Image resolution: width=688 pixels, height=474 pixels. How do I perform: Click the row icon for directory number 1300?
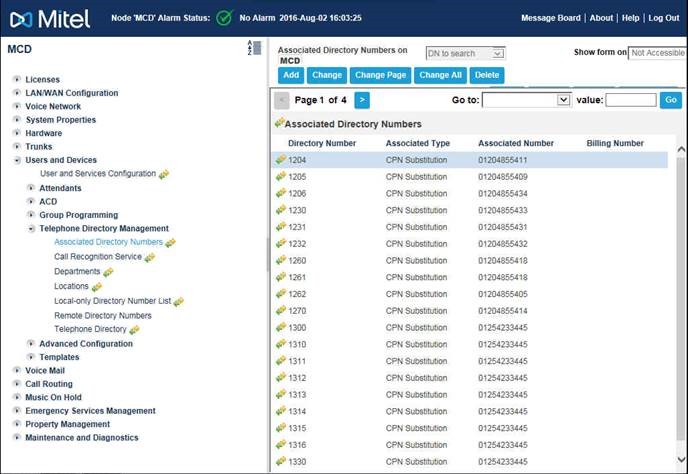click(281, 327)
